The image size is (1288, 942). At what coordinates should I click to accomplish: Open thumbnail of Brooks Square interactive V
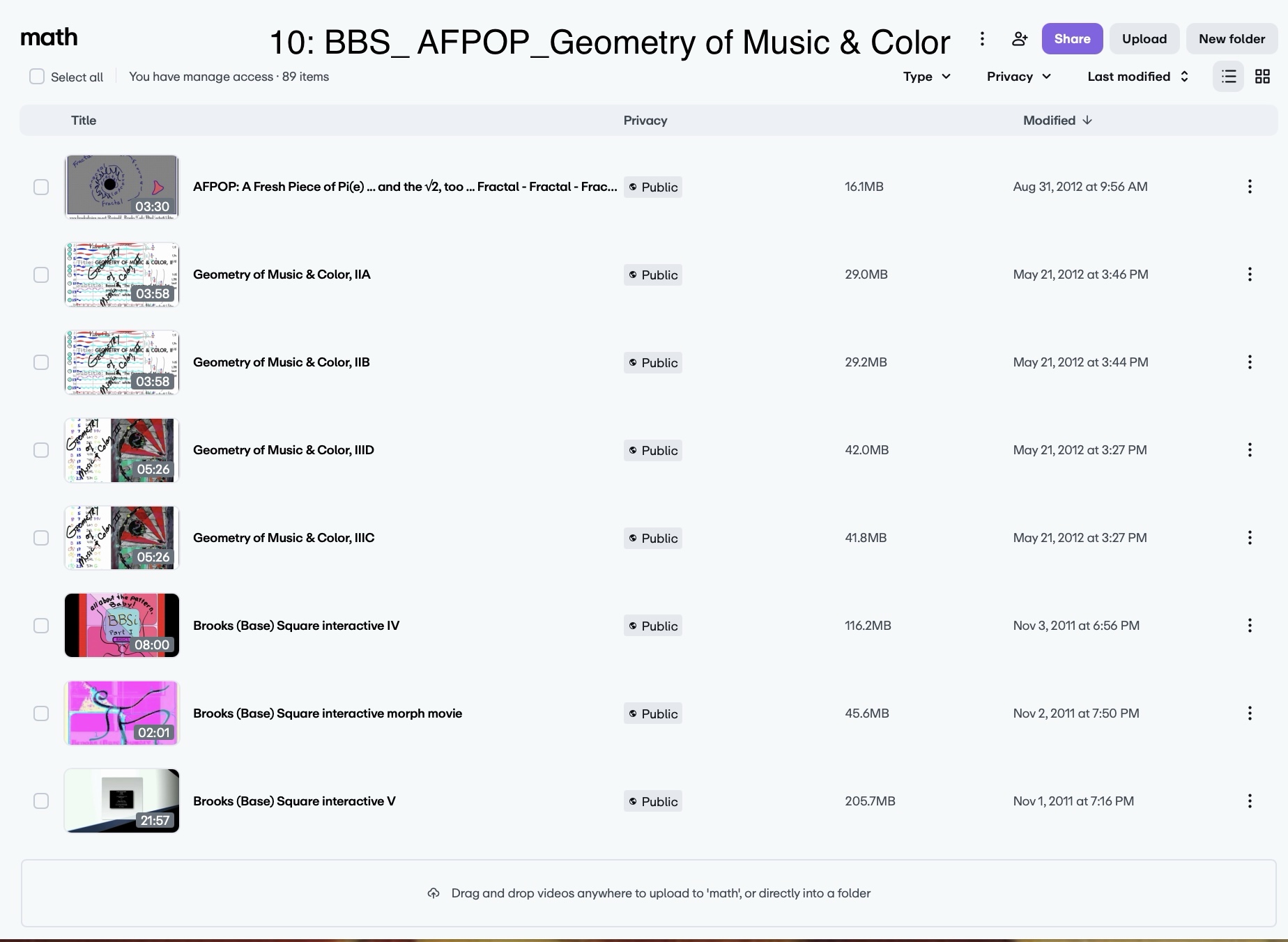pos(122,801)
